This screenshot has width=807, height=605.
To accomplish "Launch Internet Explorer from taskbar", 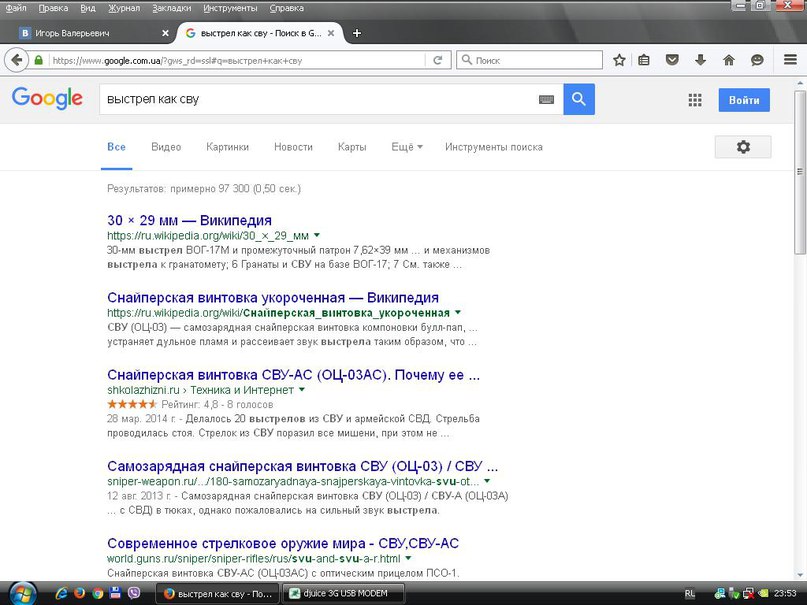I will click(61, 594).
